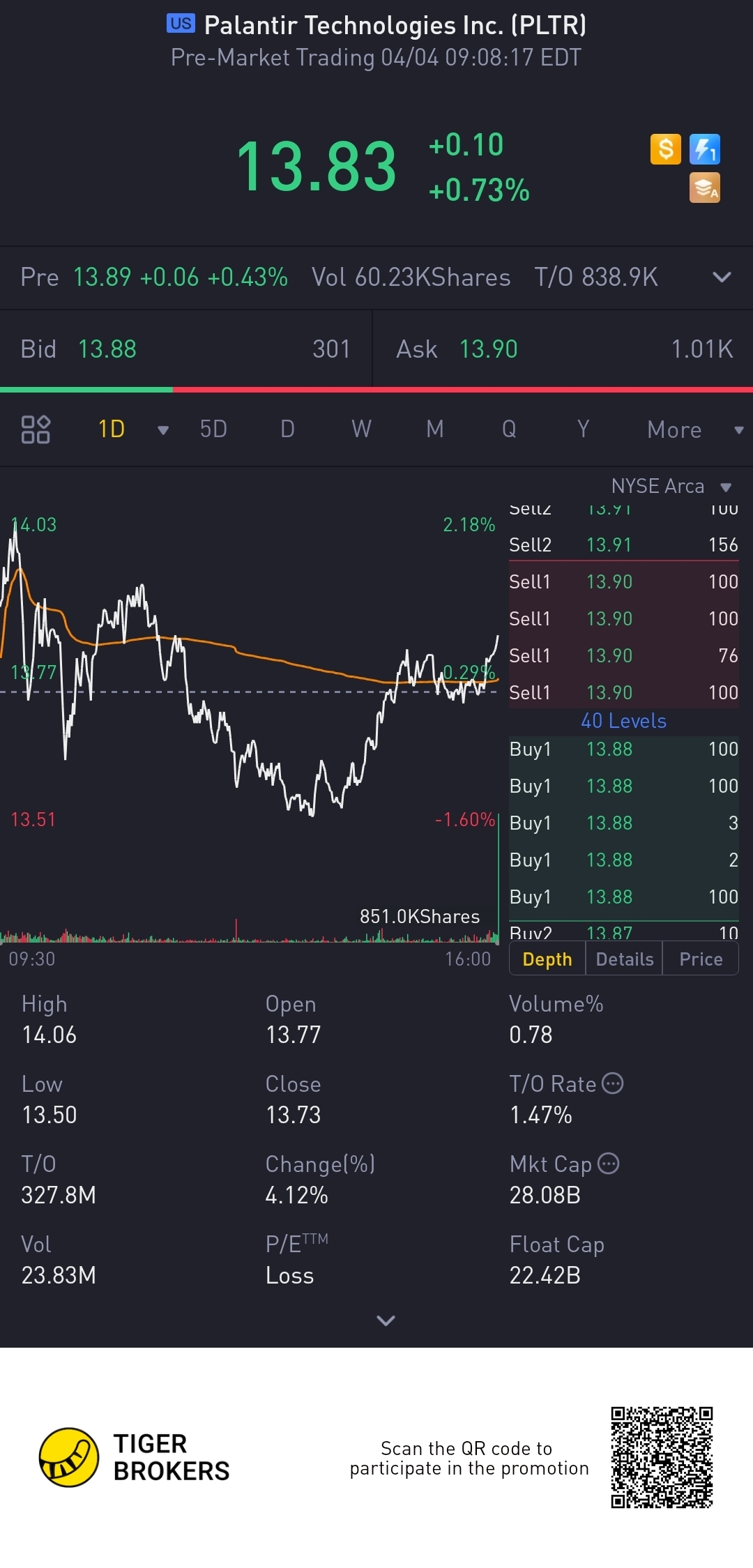Switch to the D daily chart tab
The width and height of the screenshot is (753, 1568).
(287, 429)
